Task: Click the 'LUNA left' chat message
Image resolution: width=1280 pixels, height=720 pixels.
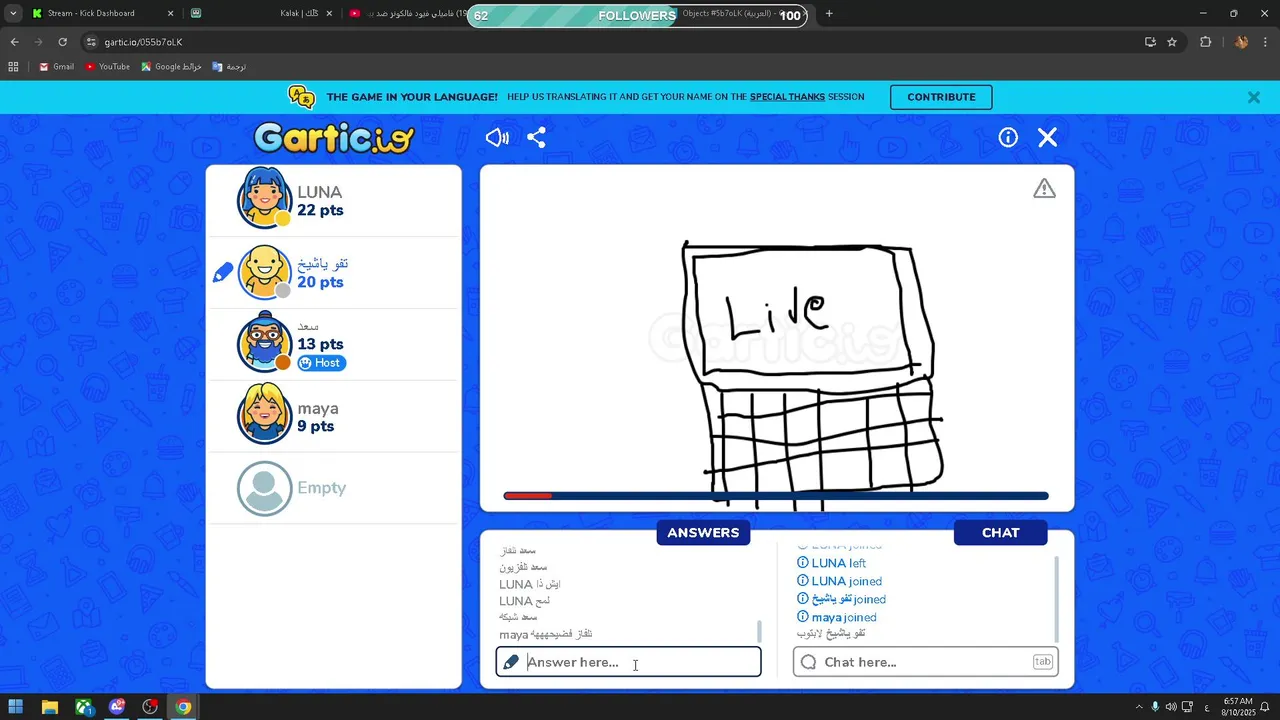Action: 831,563
